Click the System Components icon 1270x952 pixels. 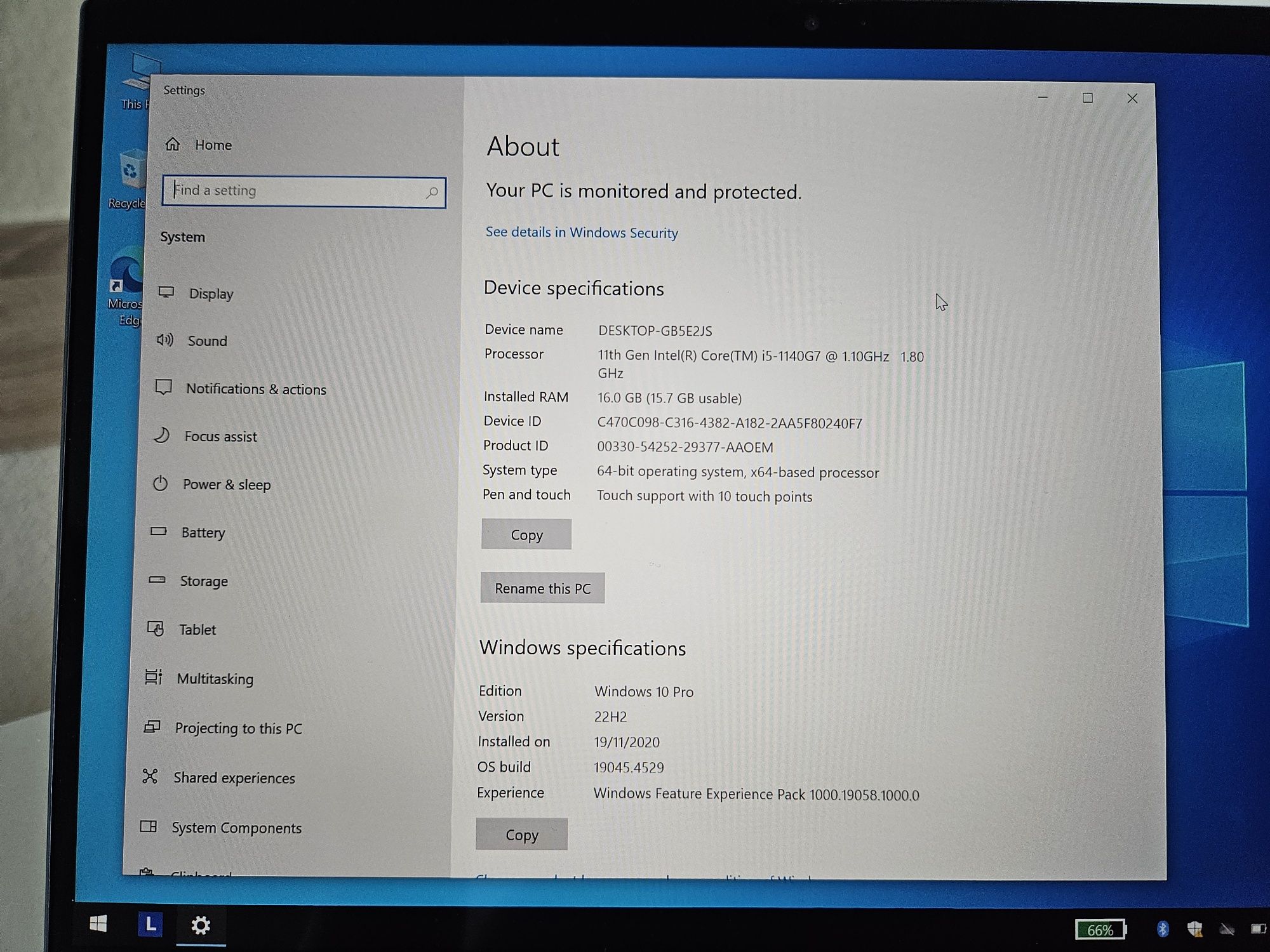(149, 826)
